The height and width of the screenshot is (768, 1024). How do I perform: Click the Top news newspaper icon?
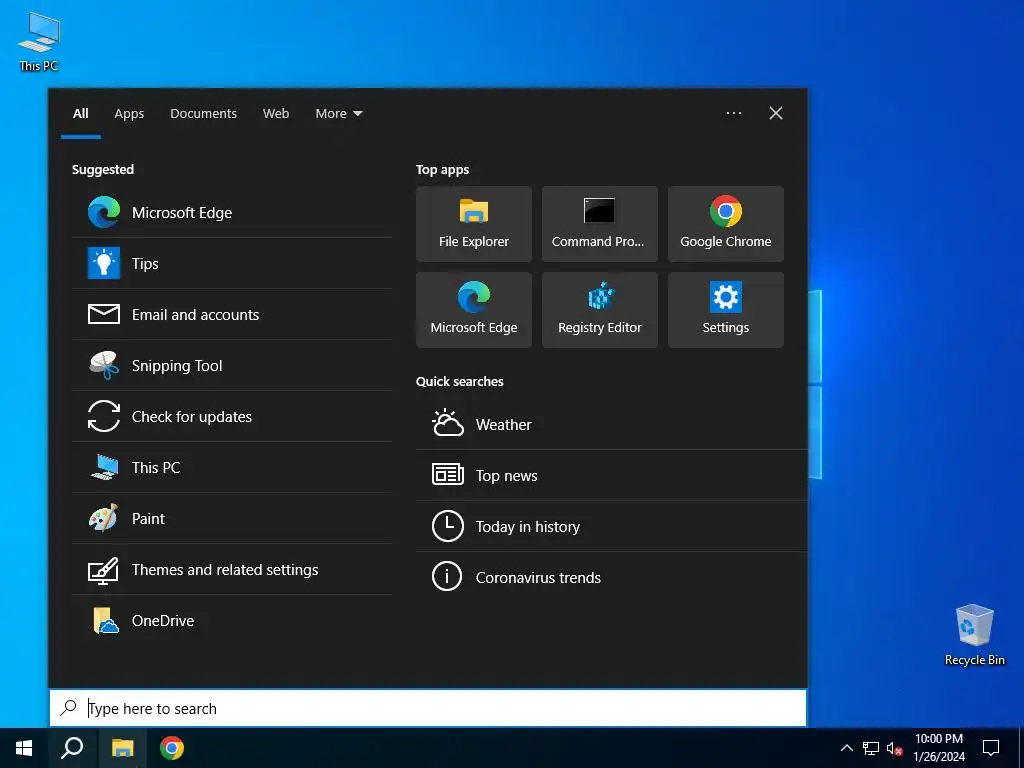click(447, 474)
